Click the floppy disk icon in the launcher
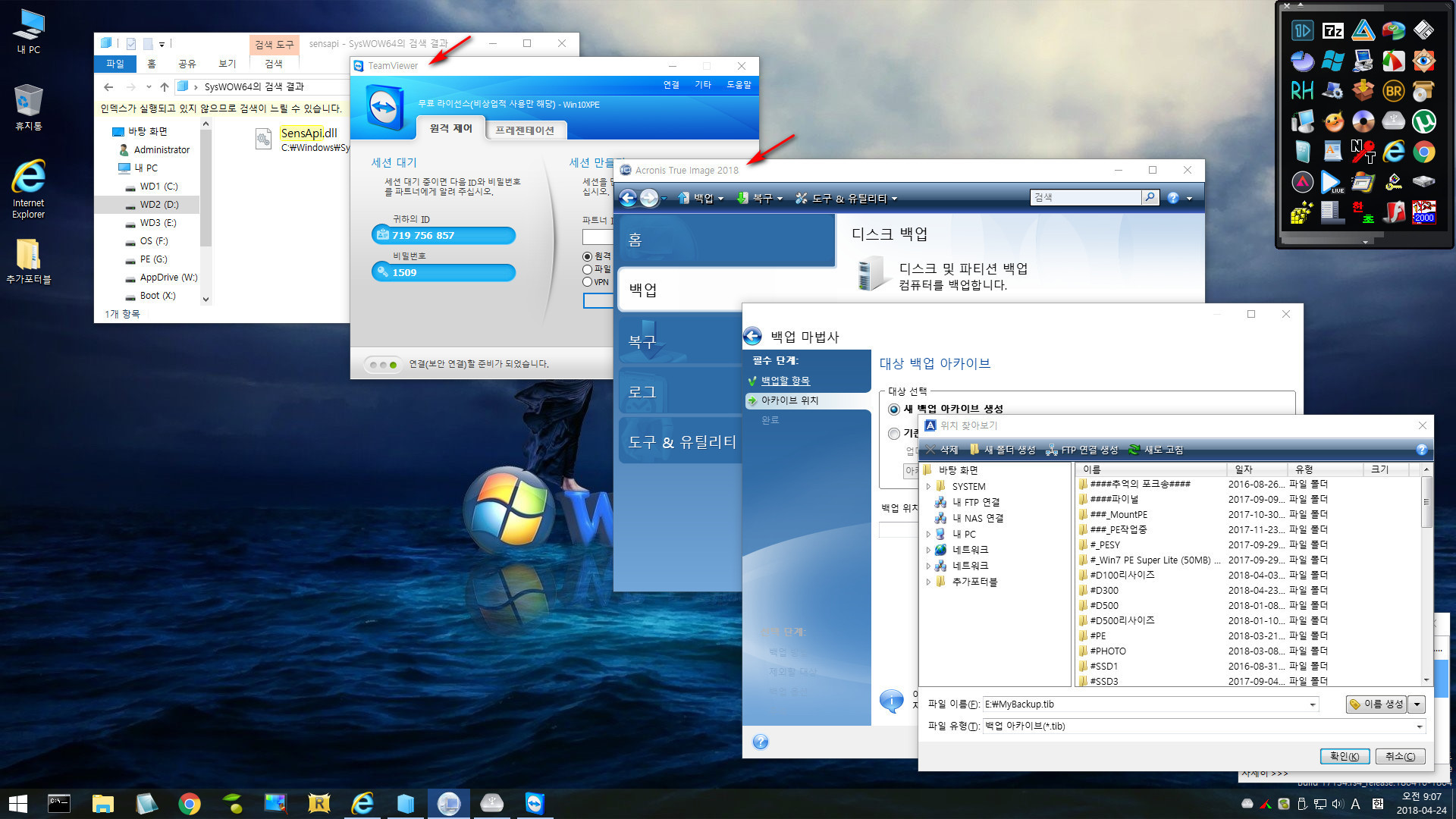 tap(1423, 30)
